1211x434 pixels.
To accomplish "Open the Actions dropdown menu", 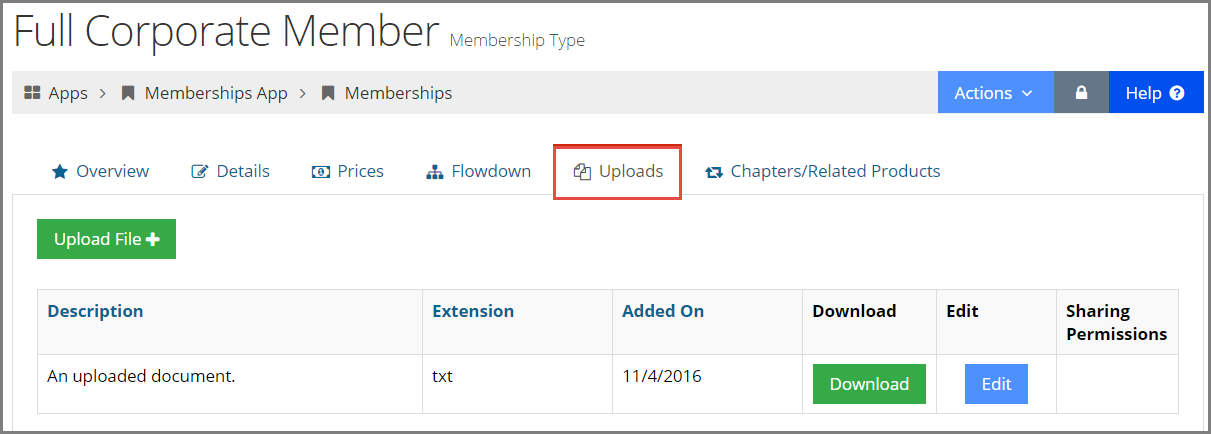I will (x=995, y=93).
